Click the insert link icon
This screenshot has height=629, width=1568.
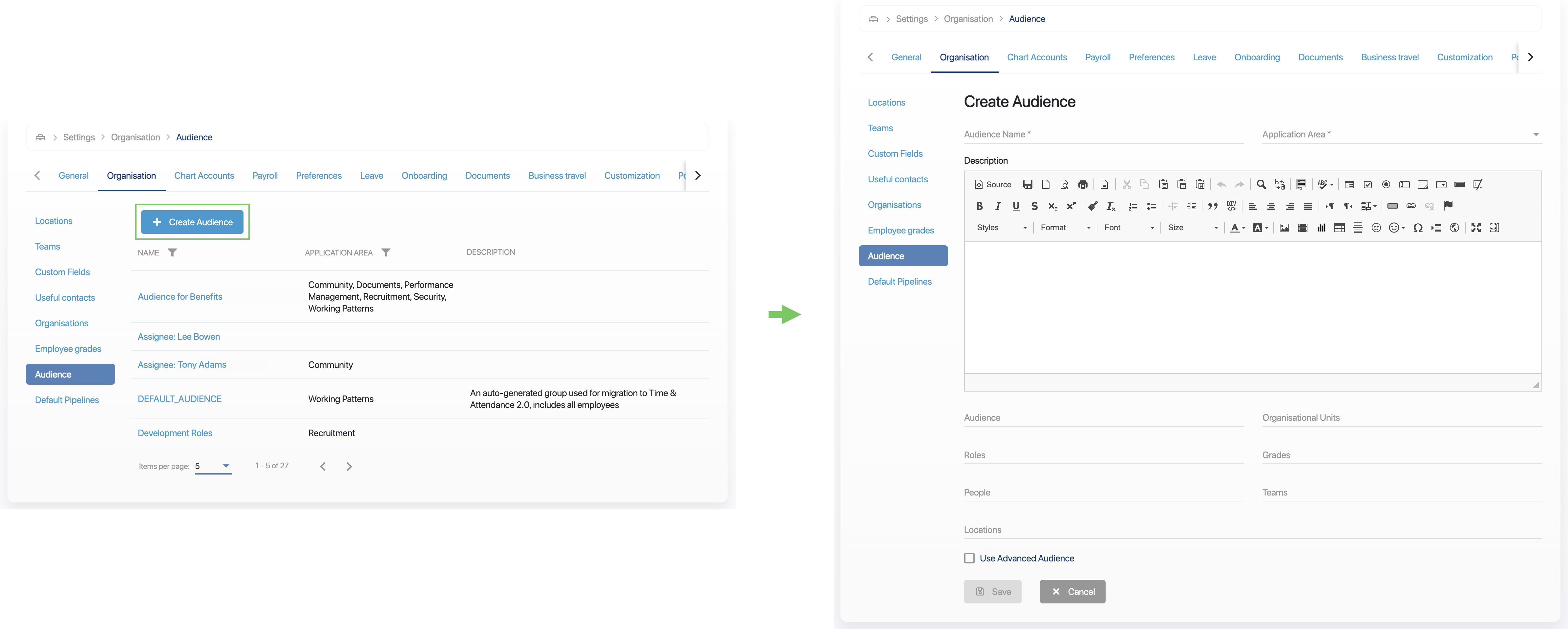click(x=1411, y=206)
